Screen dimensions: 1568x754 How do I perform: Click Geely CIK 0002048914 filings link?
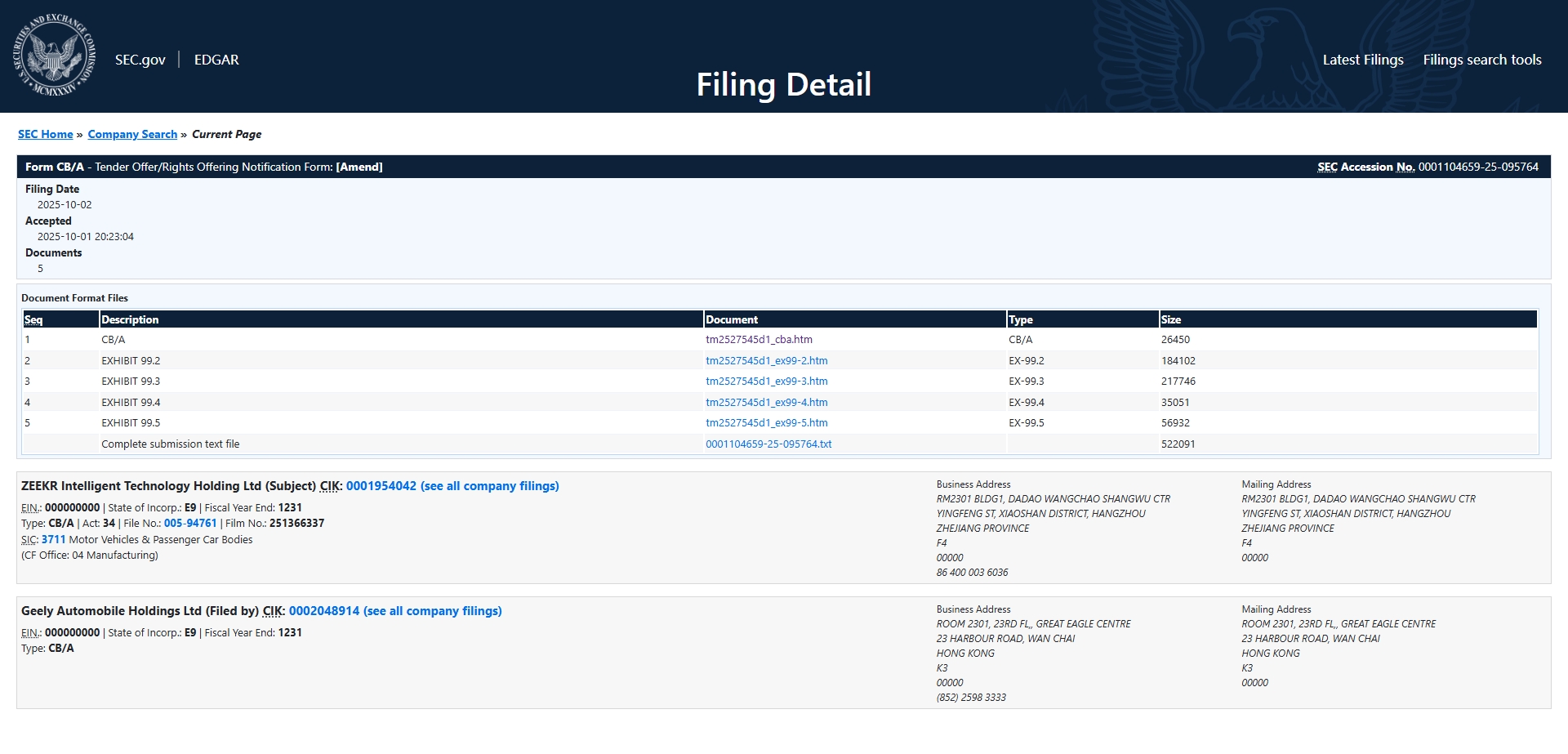(394, 611)
